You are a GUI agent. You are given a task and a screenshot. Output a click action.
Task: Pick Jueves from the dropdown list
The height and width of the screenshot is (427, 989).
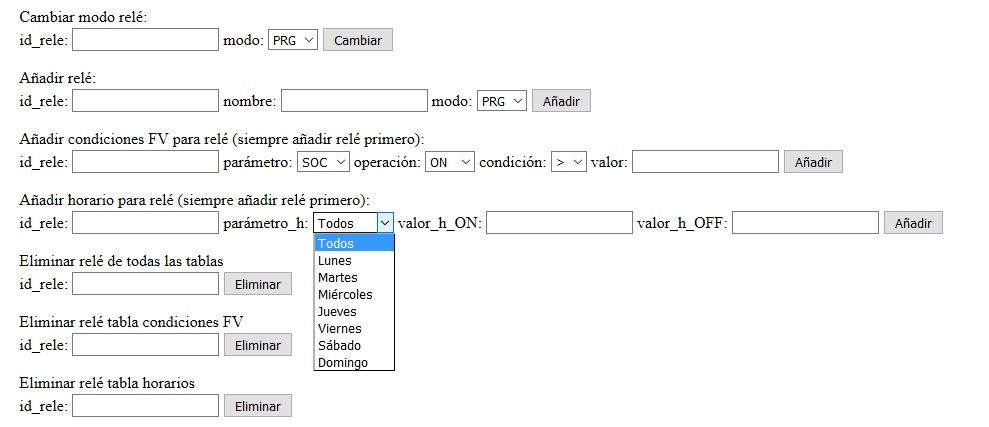[354, 312]
